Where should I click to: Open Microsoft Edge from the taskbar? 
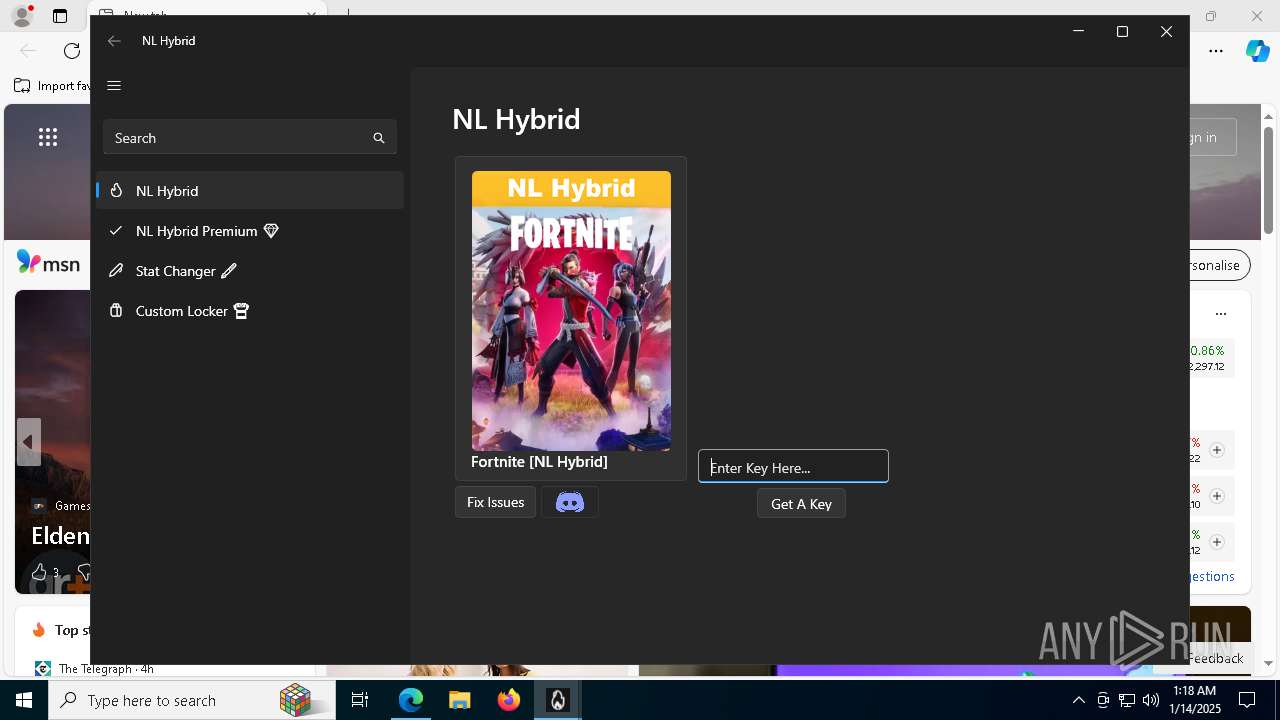411,700
